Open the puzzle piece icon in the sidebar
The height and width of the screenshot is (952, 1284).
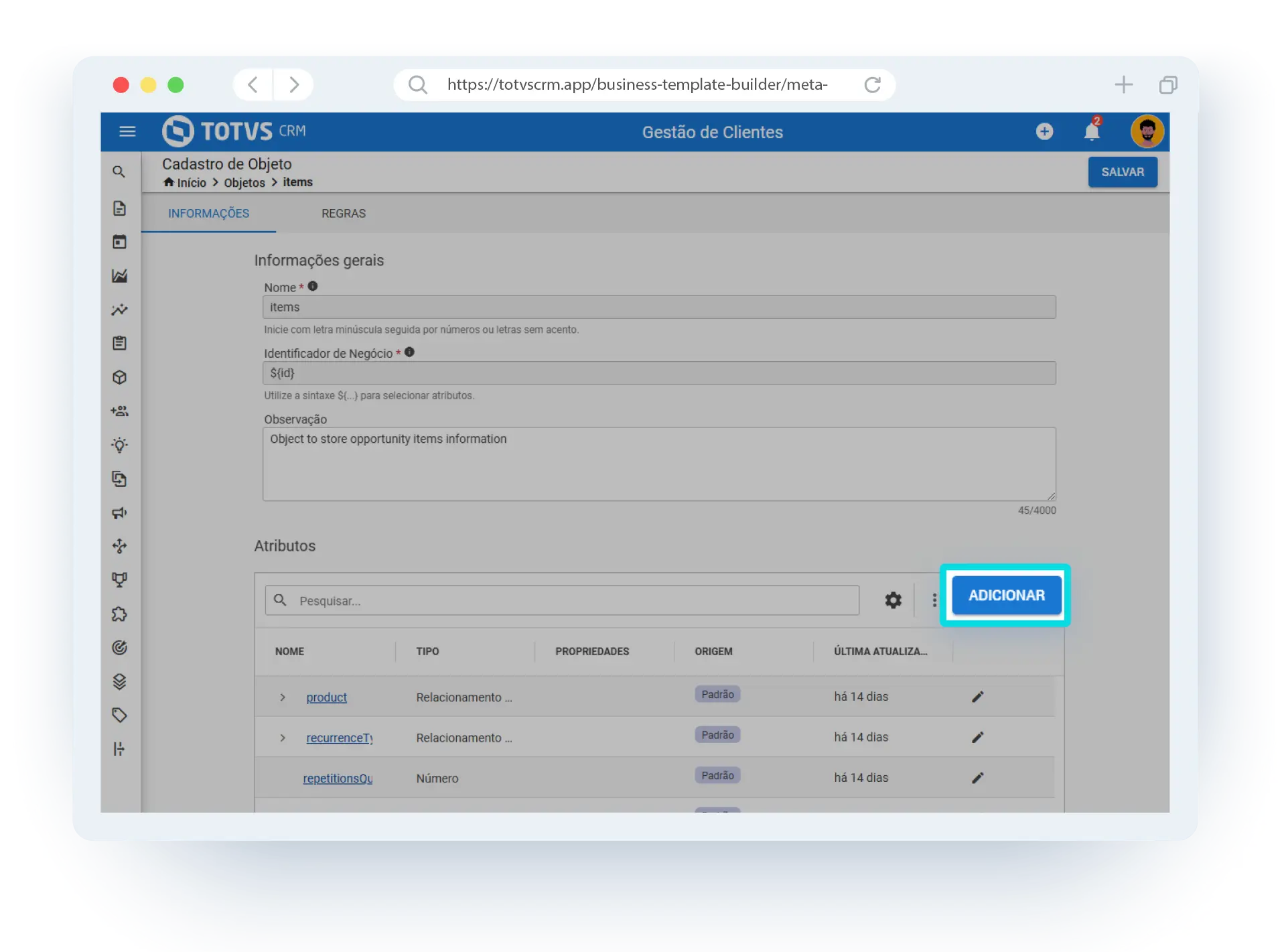click(119, 614)
